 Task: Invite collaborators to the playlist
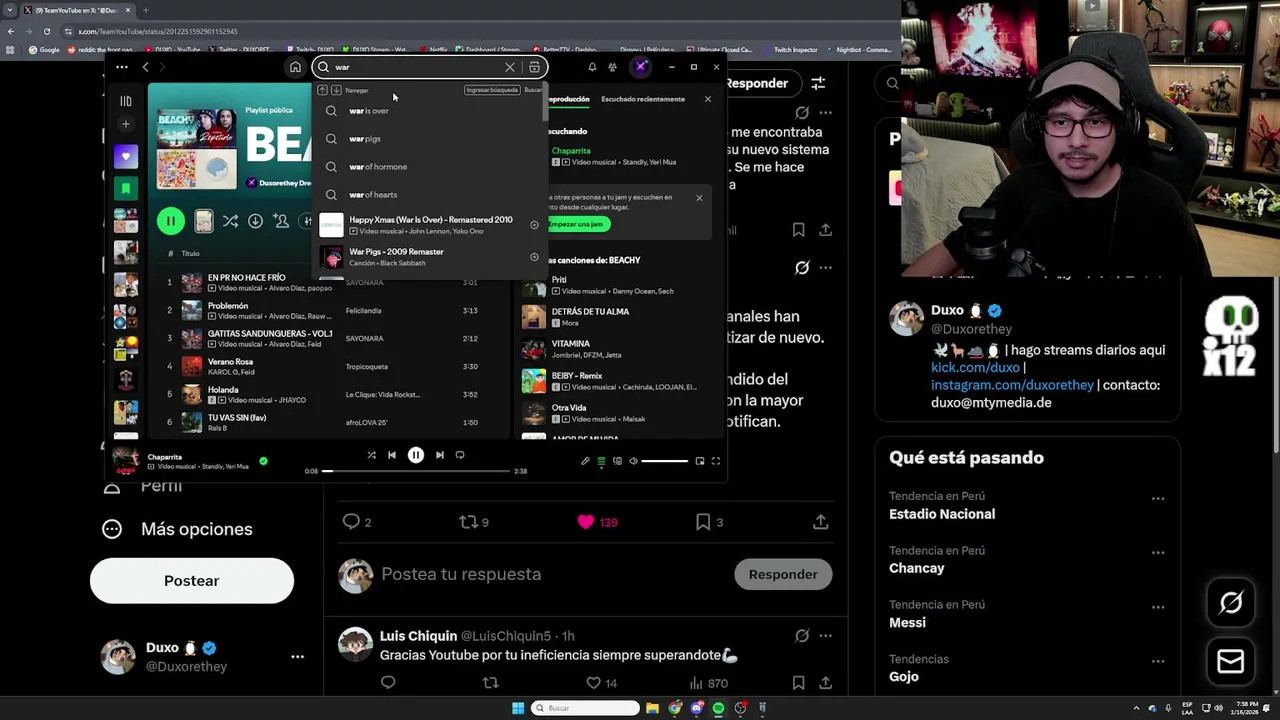click(281, 221)
